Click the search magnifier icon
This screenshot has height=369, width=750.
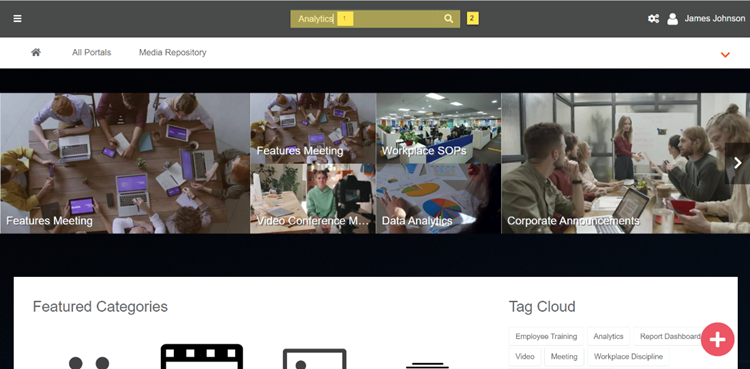pyautogui.click(x=448, y=19)
